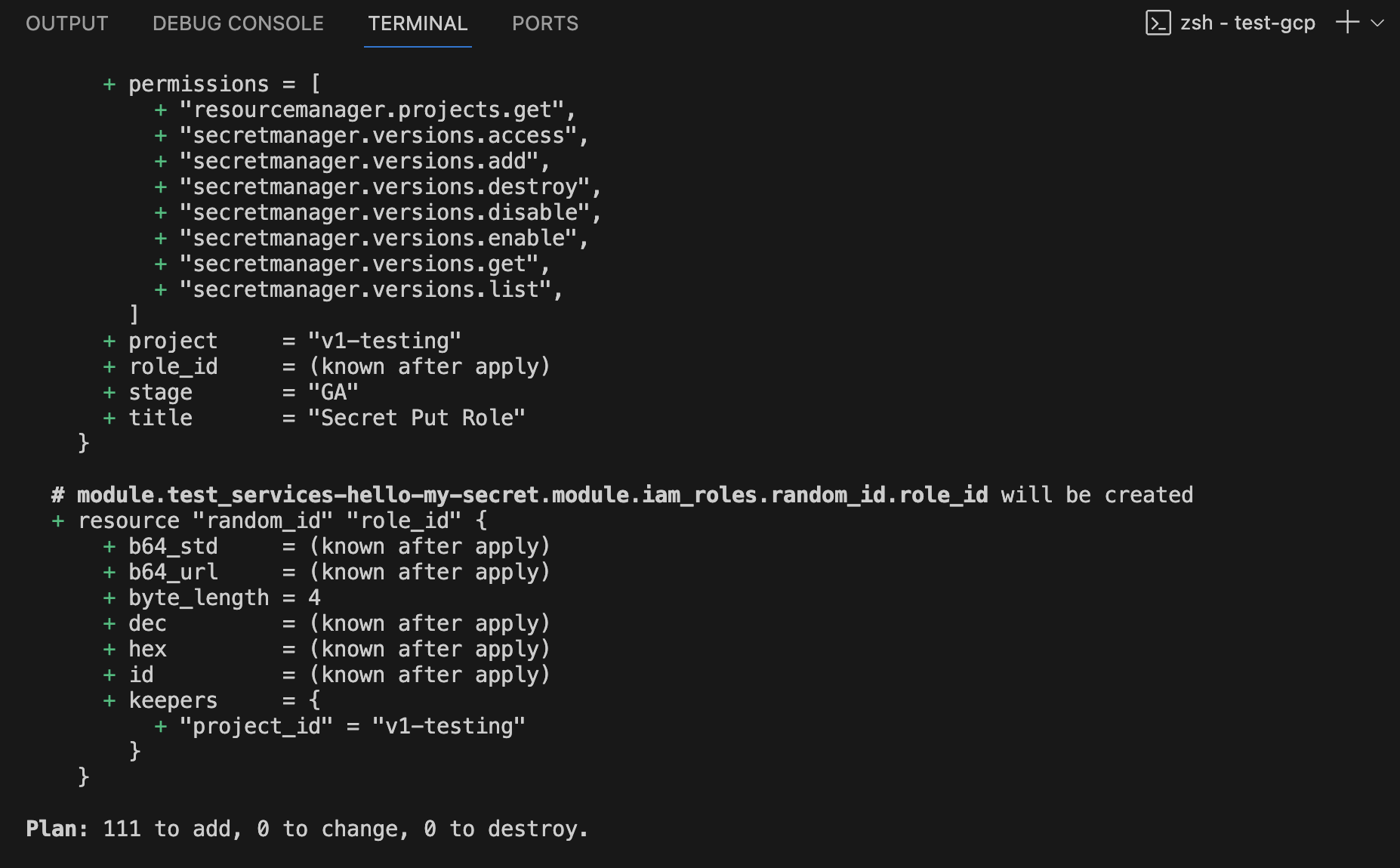Click the 'zsh - test-gcp' terminal label
Image resolution: width=1400 pixels, height=868 pixels.
pos(1247,23)
